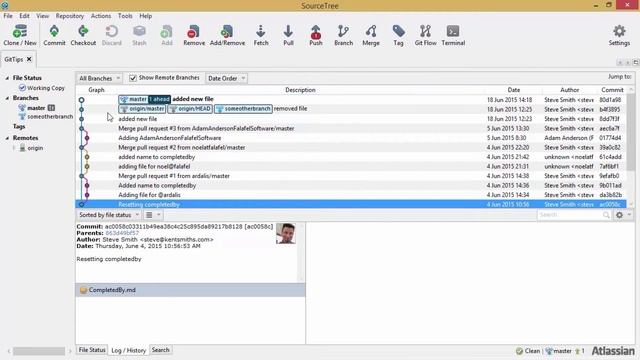Toggle Show Remote Branches checkbox
This screenshot has height=360, width=640.
tap(133, 78)
